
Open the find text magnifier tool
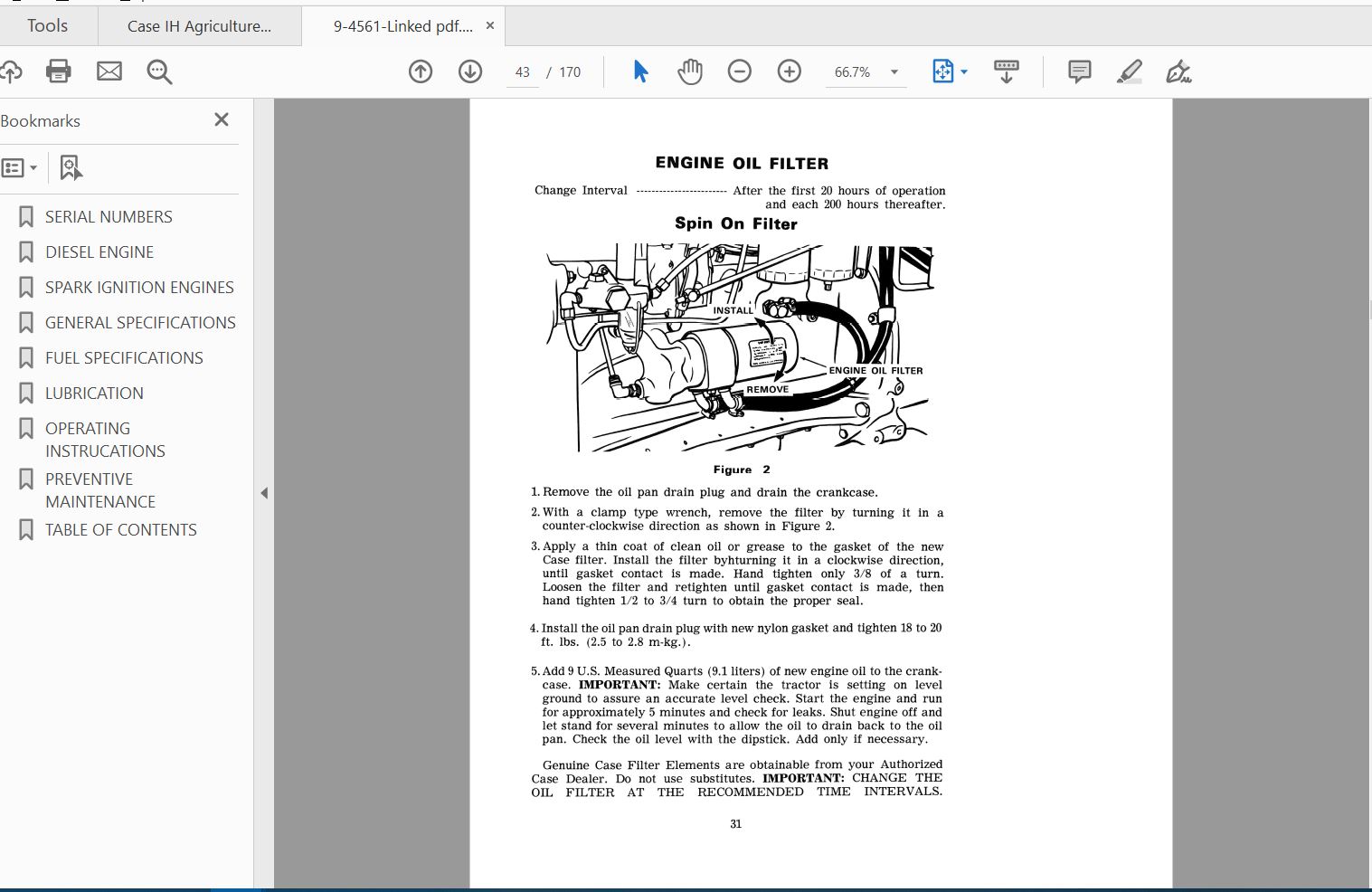click(x=160, y=71)
